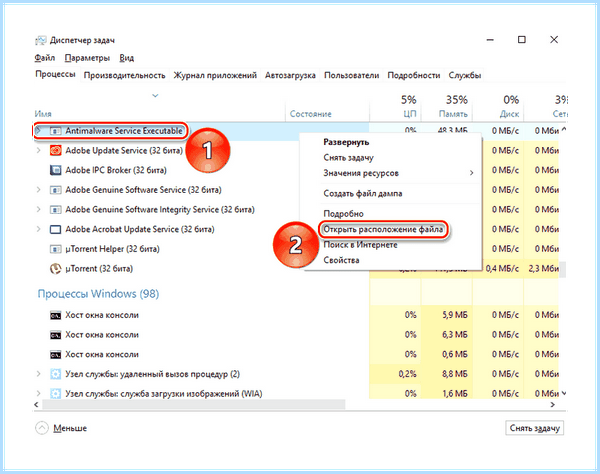Image resolution: width=600 pixels, height=474 pixels.
Task: Click the horizontal scrollbar thumb
Action: point(194,404)
